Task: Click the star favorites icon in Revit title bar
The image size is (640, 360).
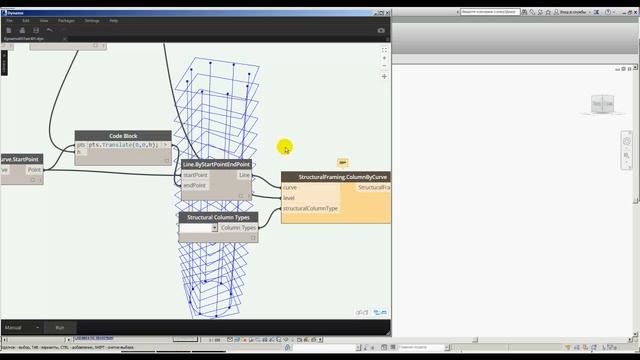Action: pos(548,12)
